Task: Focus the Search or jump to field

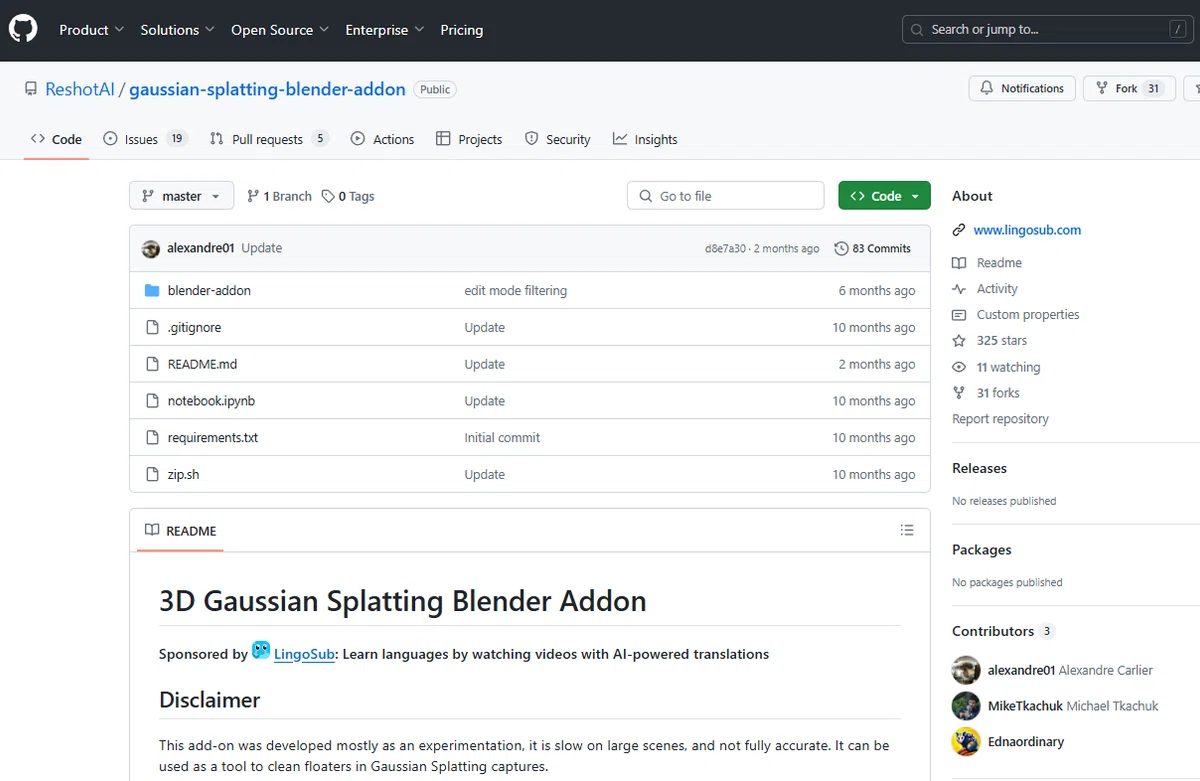Action: pyautogui.click(x=1050, y=30)
